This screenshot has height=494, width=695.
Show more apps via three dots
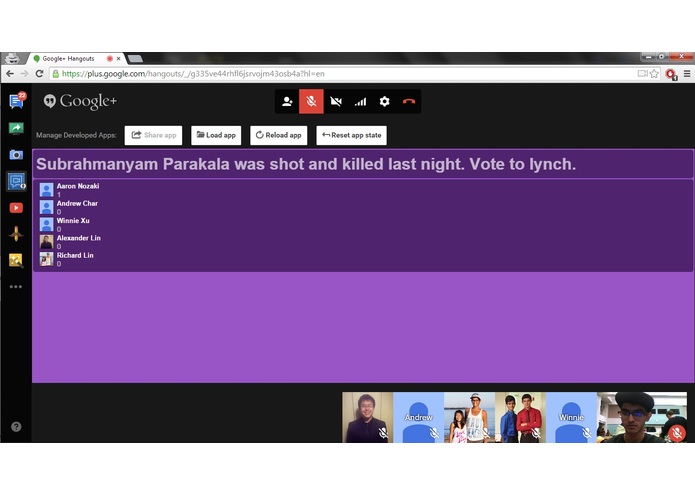click(16, 287)
